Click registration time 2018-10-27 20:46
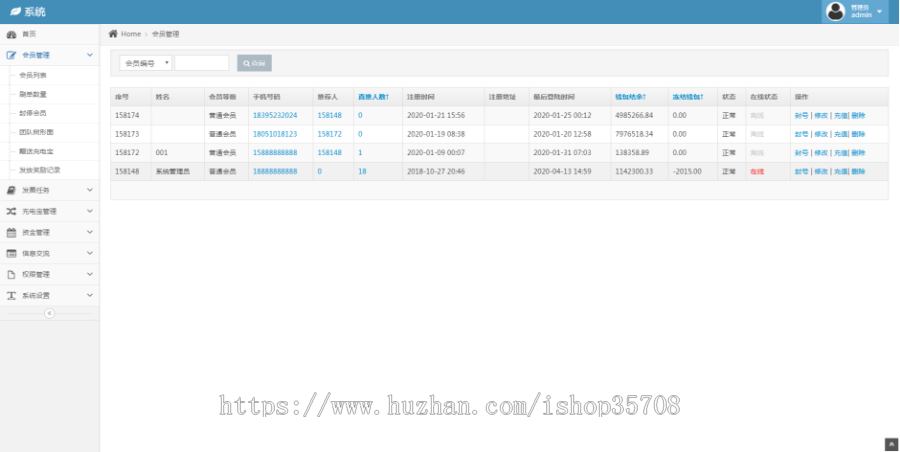This screenshot has height=452, width=900. (436, 172)
